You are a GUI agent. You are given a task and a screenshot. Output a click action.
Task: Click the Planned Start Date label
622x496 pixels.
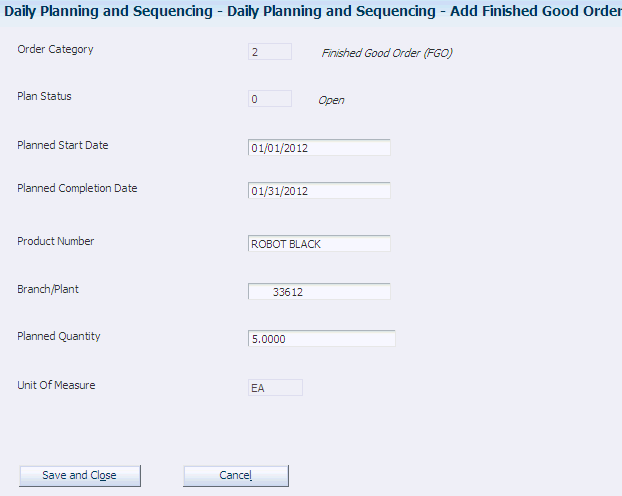[63, 145]
